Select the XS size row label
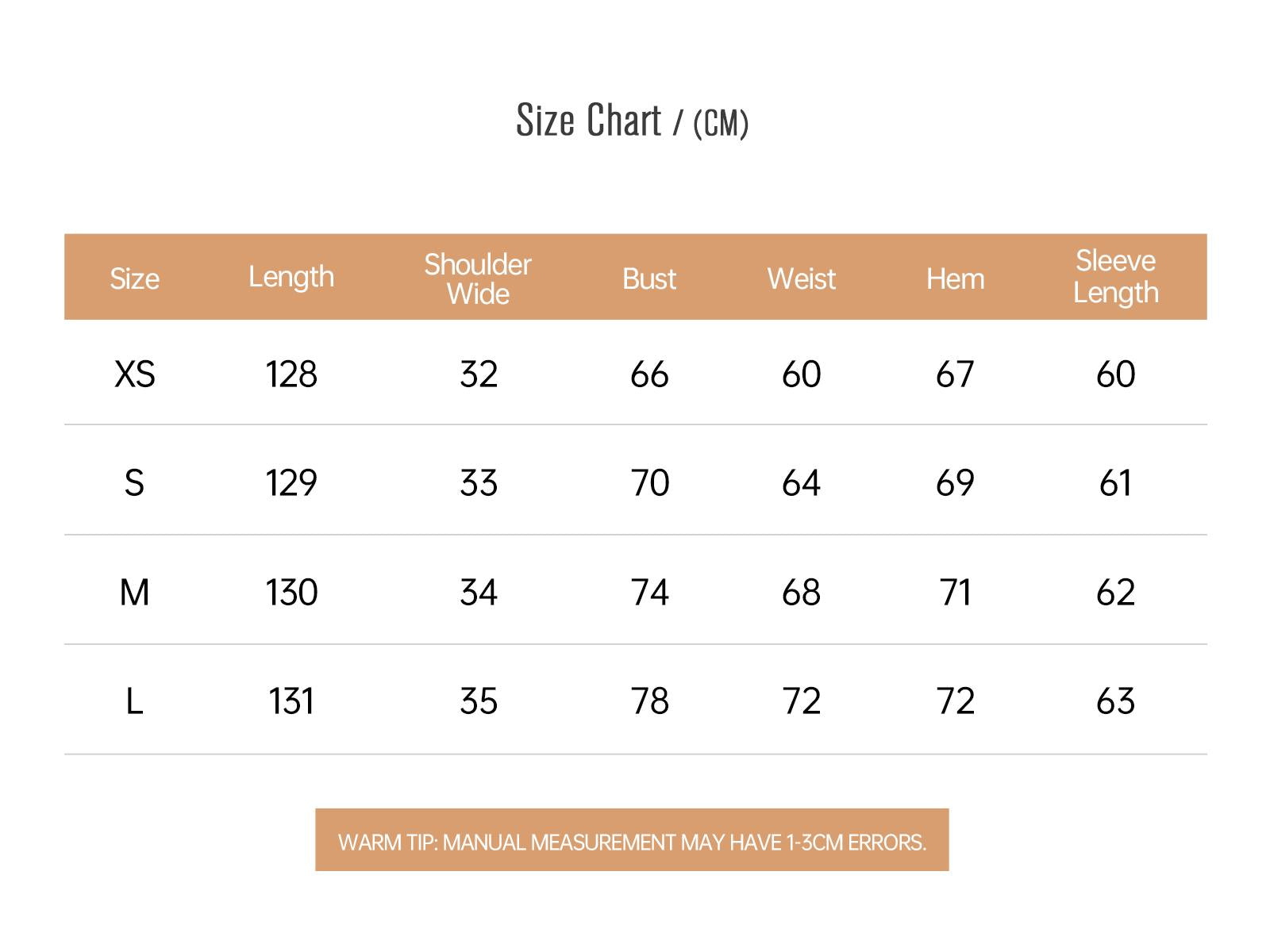1270x952 pixels. point(134,374)
